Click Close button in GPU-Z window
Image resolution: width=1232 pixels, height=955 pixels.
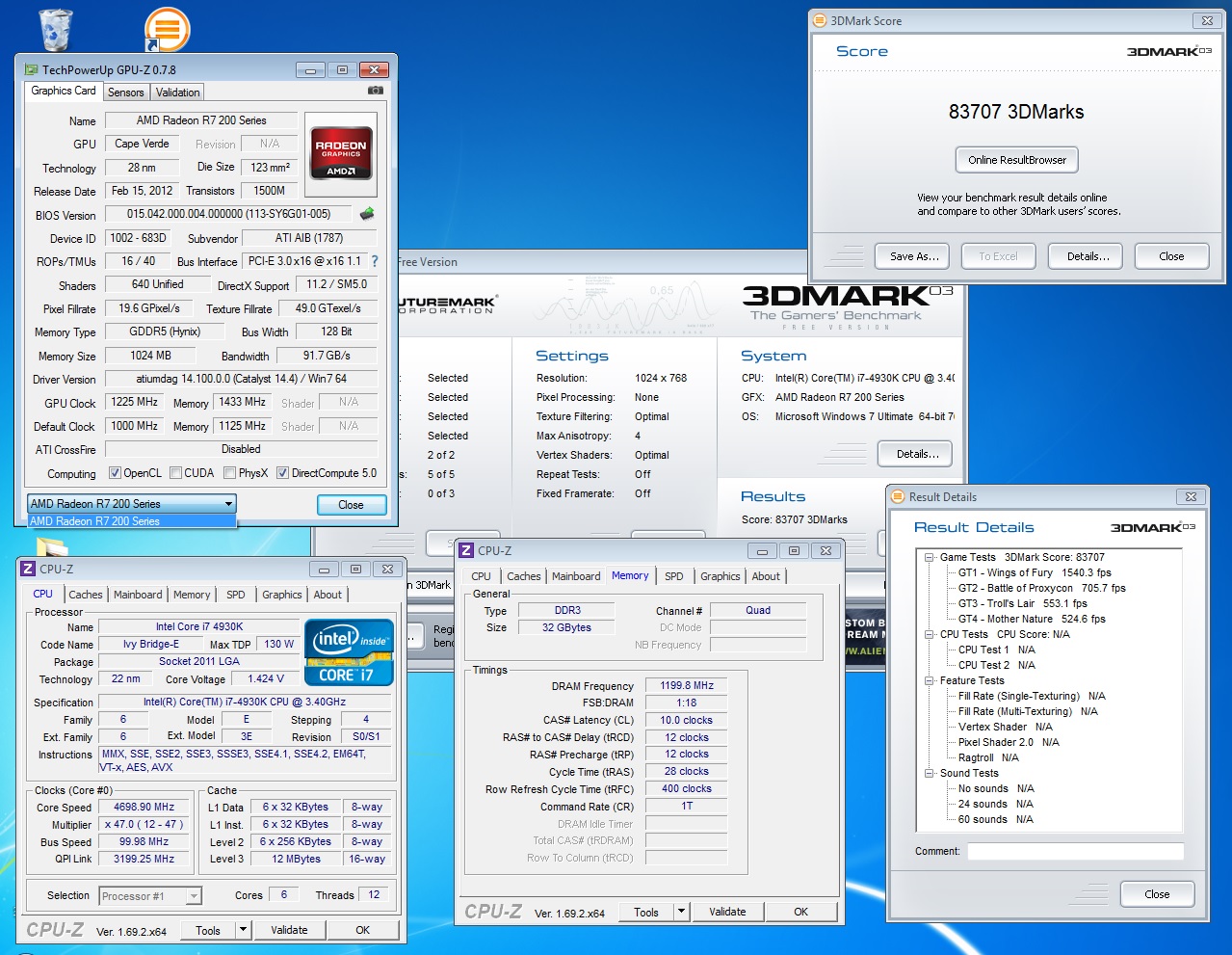352,505
